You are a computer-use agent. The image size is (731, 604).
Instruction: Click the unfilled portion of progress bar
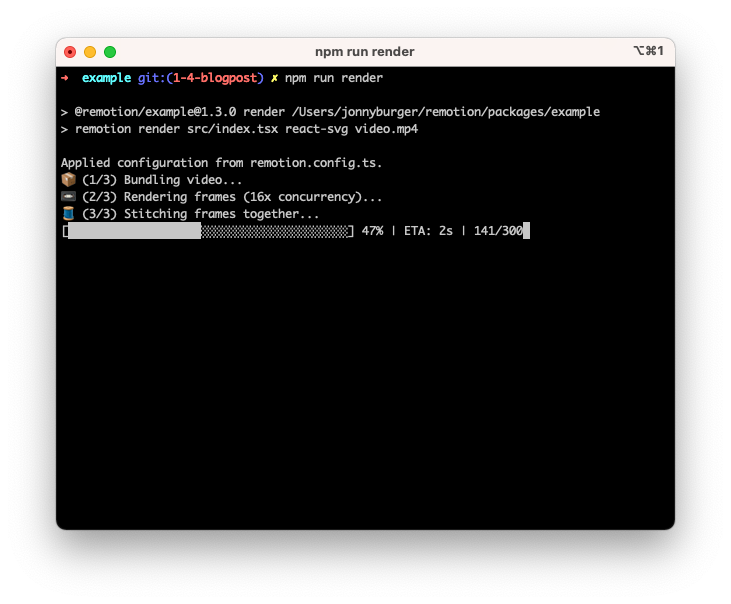click(x=274, y=231)
